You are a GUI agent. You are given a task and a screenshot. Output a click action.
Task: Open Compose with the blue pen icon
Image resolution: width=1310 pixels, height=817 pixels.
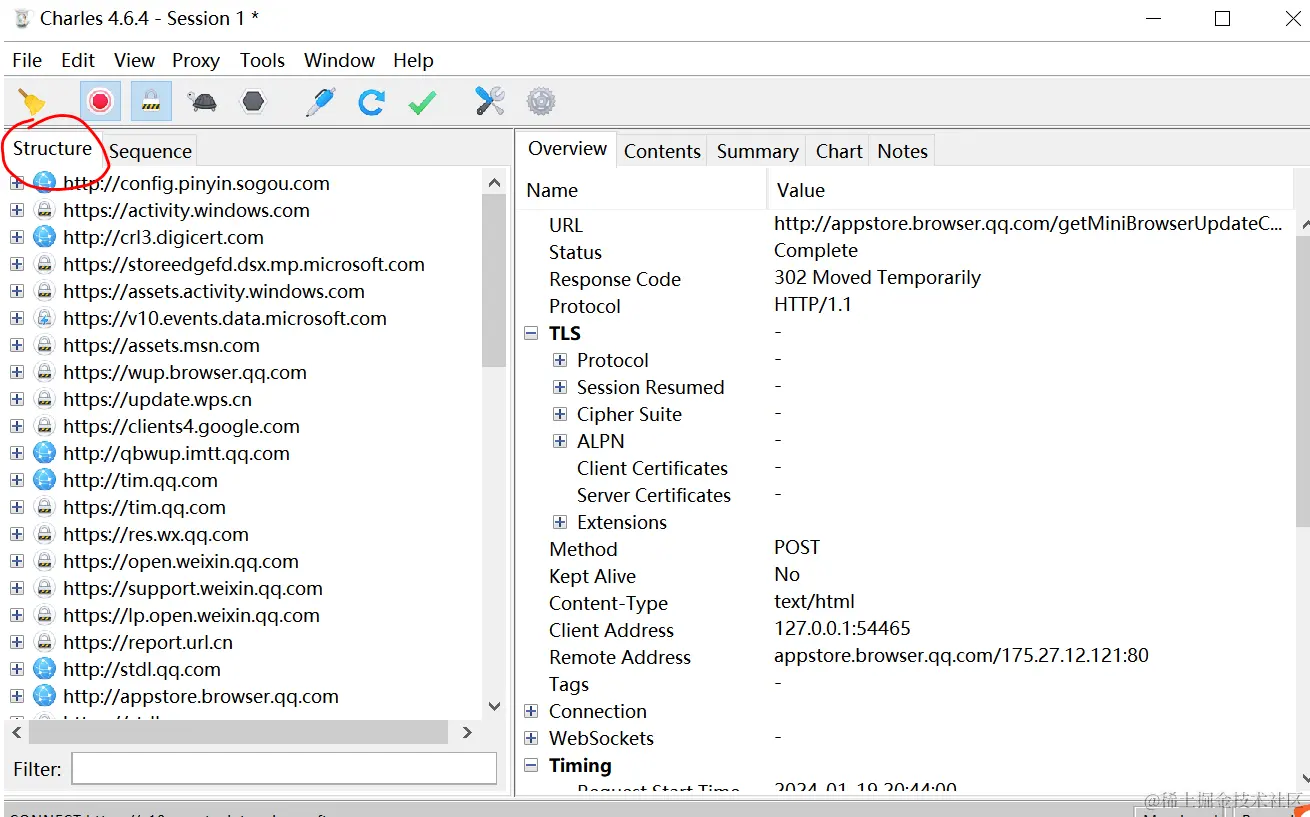tap(320, 102)
